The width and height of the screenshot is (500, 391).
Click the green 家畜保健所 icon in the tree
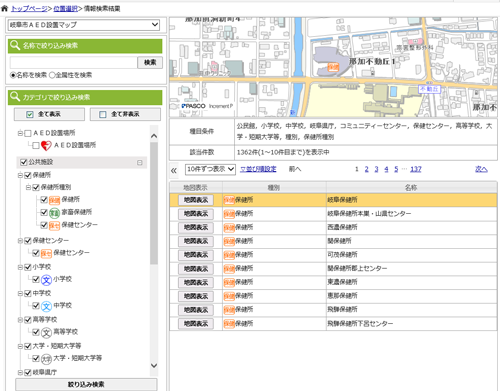coord(54,213)
